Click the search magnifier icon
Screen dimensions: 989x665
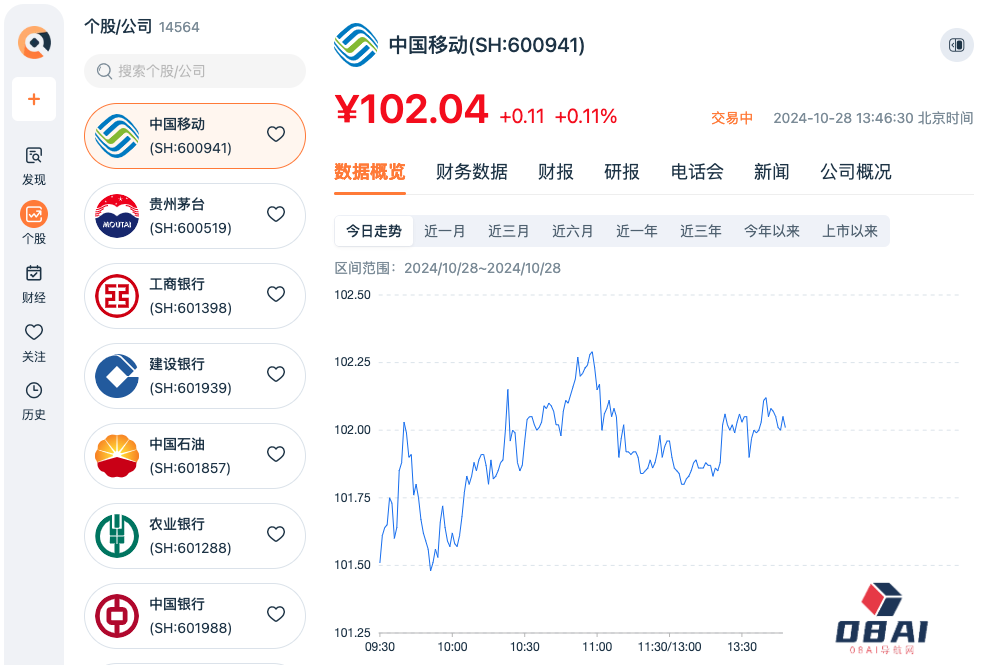(x=104, y=71)
